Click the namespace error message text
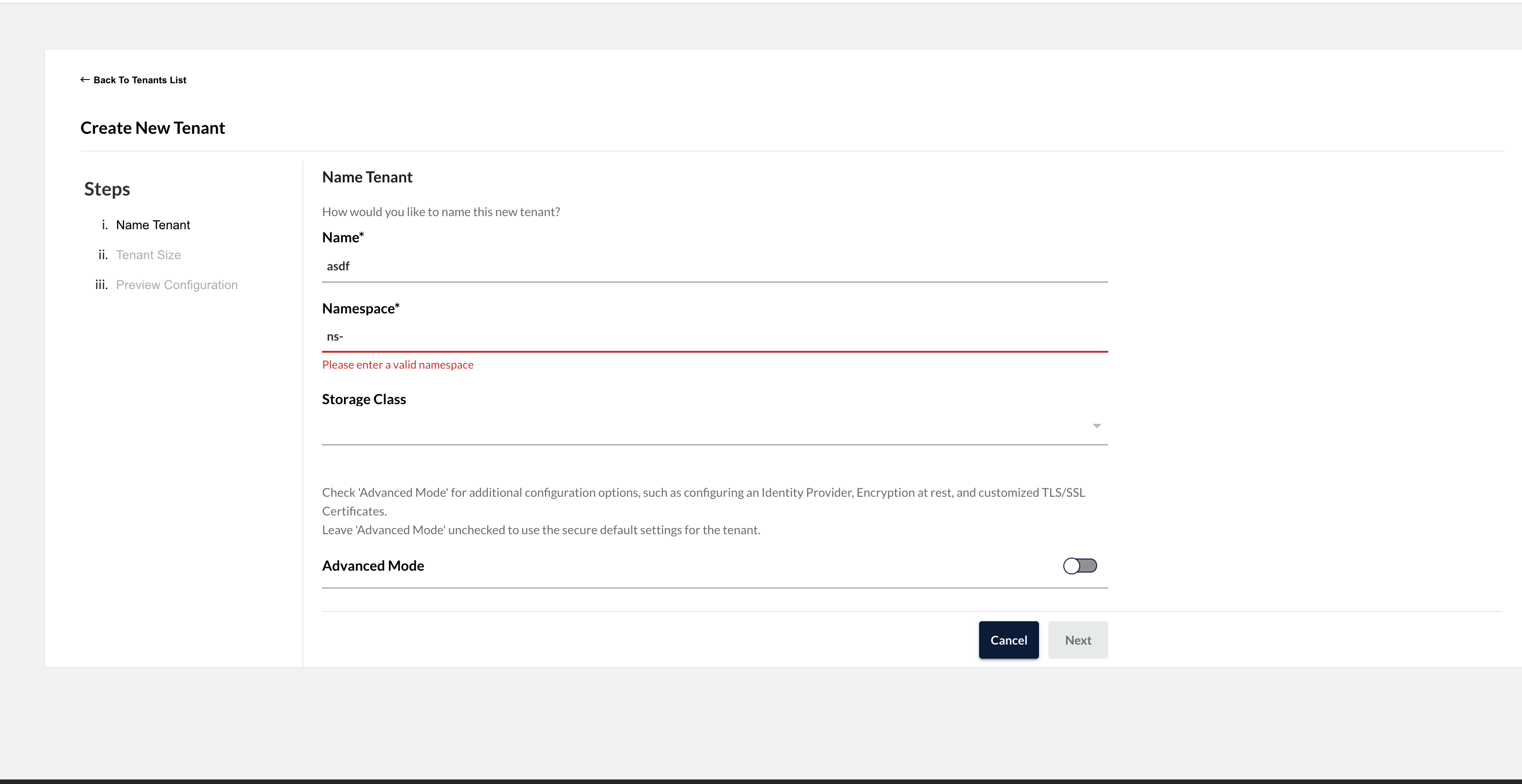Image resolution: width=1522 pixels, height=784 pixels. 398,365
